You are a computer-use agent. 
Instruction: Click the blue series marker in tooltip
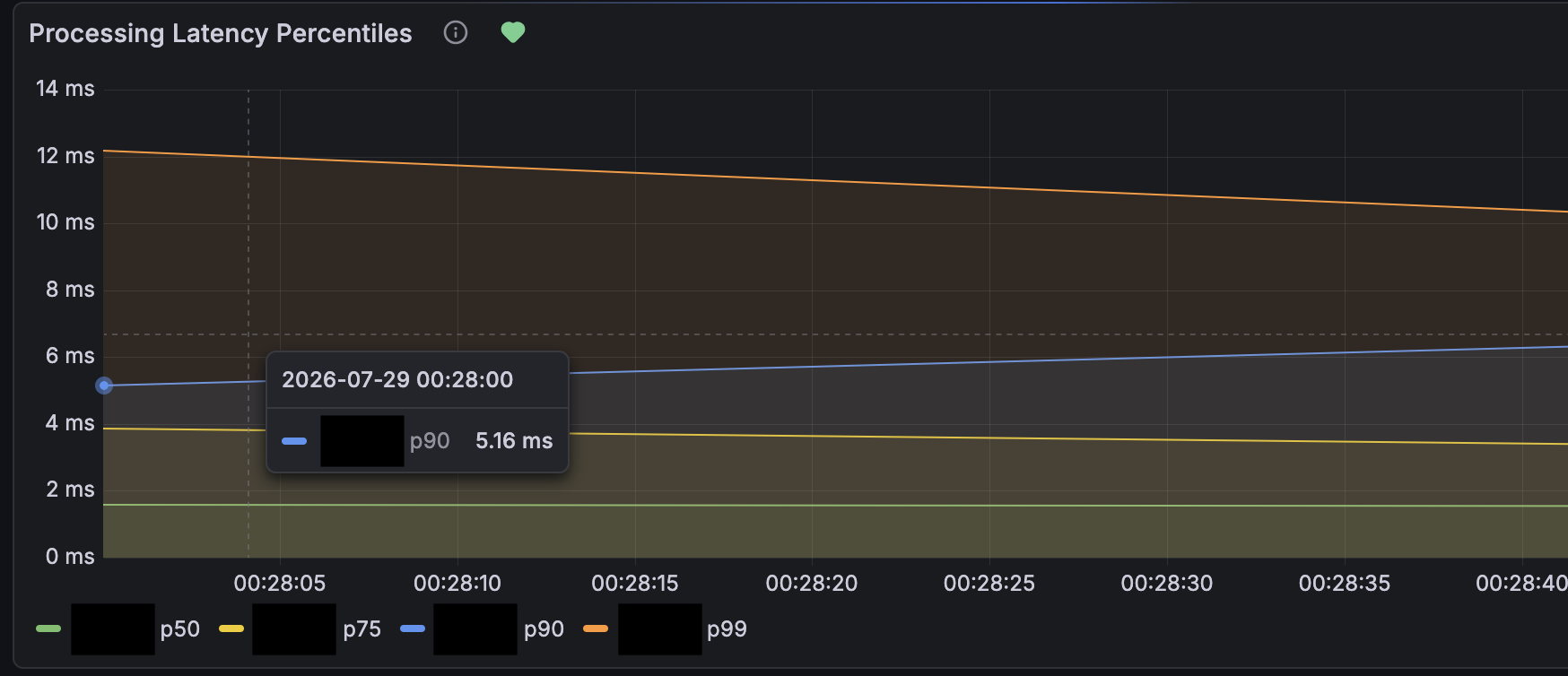pos(294,441)
